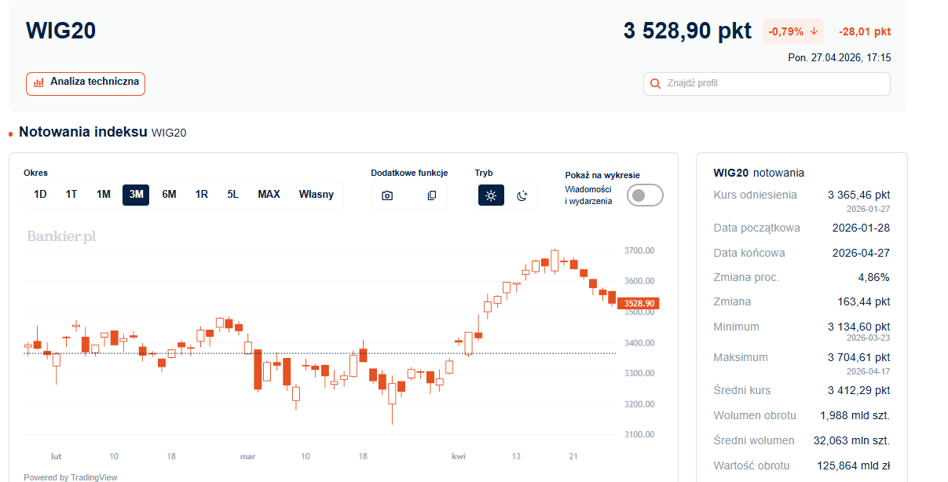Click the lut month label on time axis
The width and height of the screenshot is (948, 482).
tap(56, 457)
